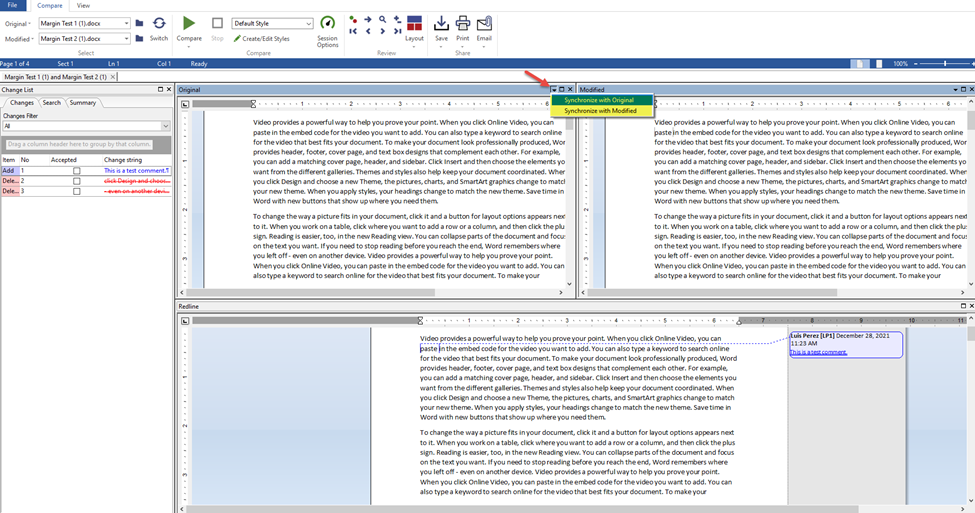Close the comparison document tab

coord(113,77)
